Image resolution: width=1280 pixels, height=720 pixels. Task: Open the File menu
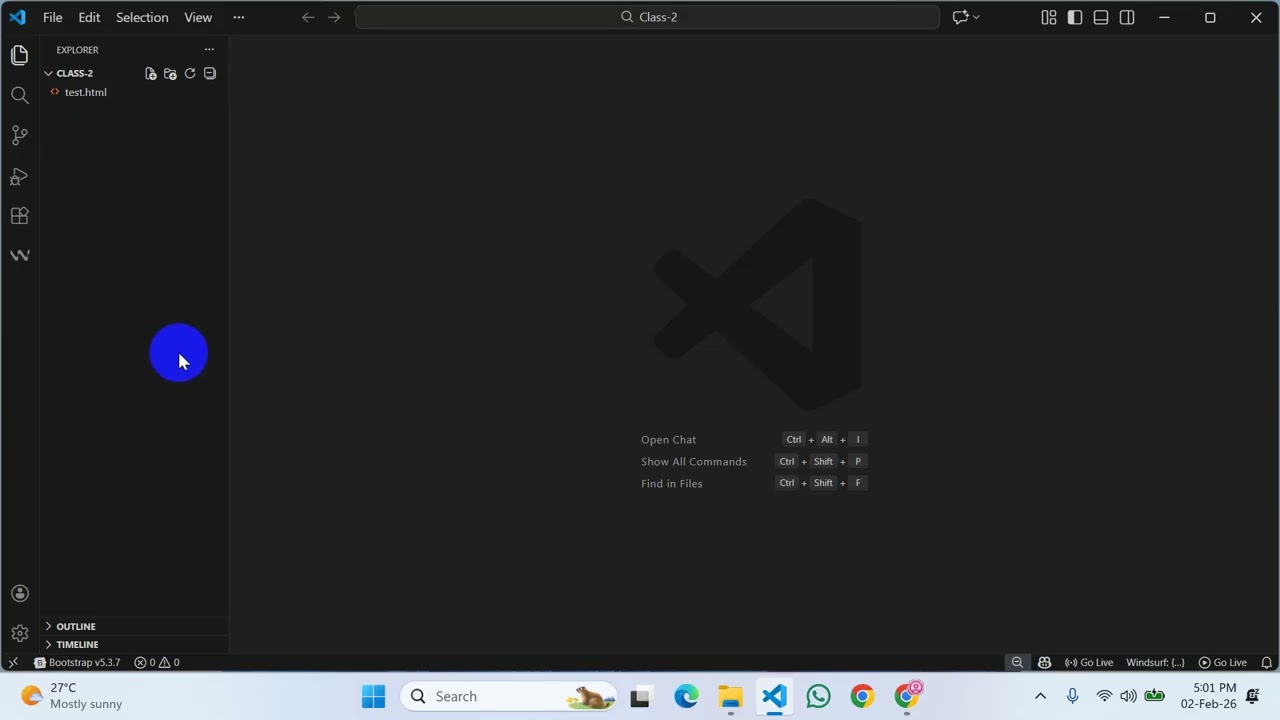coord(53,17)
